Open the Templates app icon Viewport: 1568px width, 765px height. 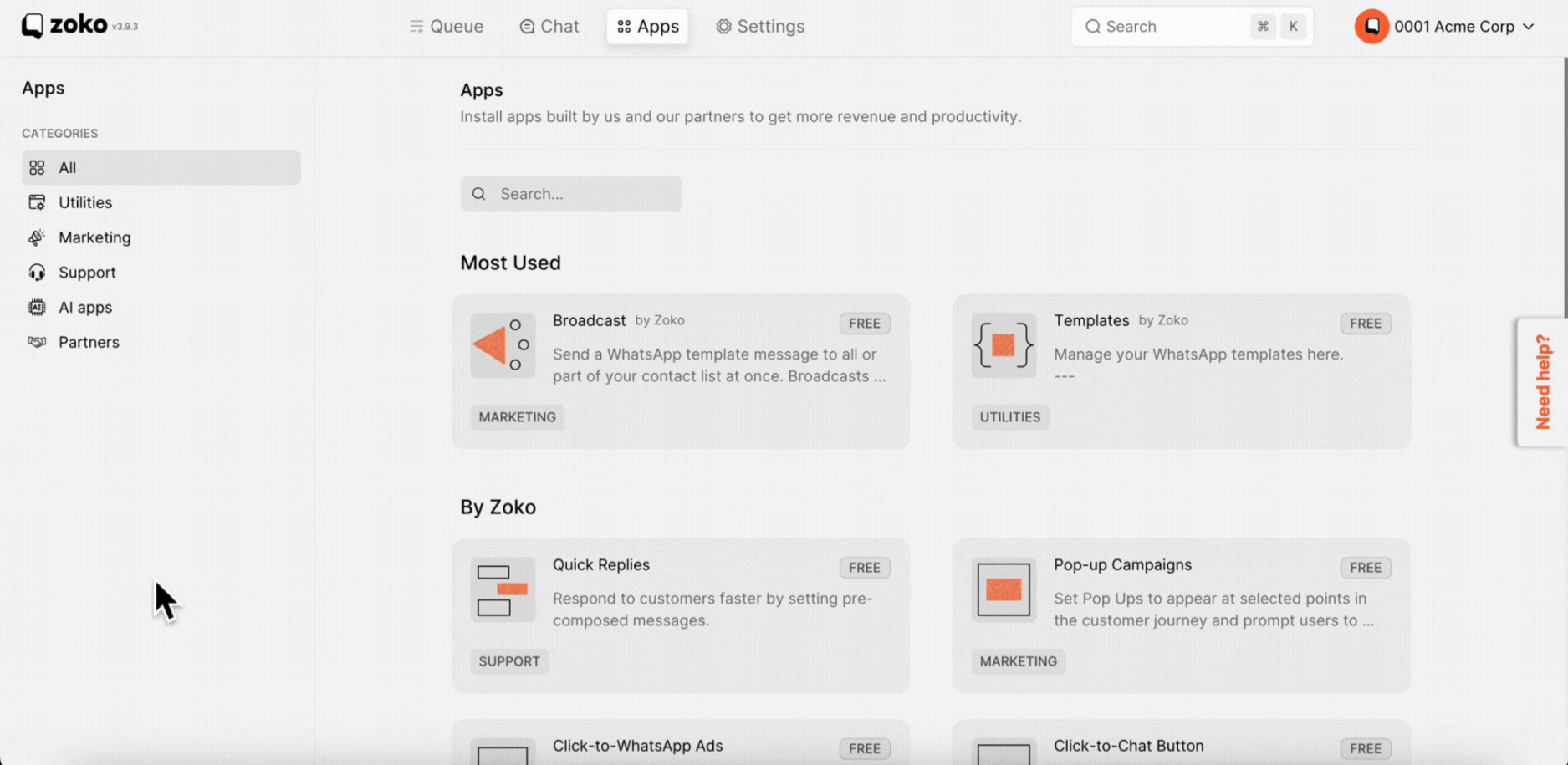point(1004,345)
